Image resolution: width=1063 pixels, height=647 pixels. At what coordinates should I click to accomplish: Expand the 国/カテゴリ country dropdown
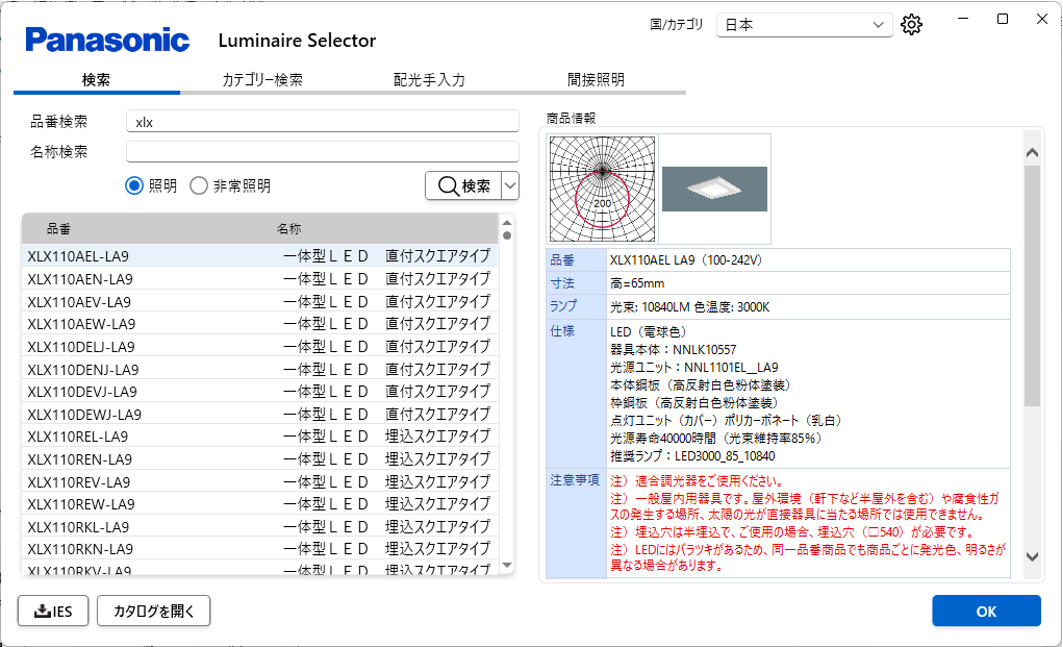click(x=804, y=25)
